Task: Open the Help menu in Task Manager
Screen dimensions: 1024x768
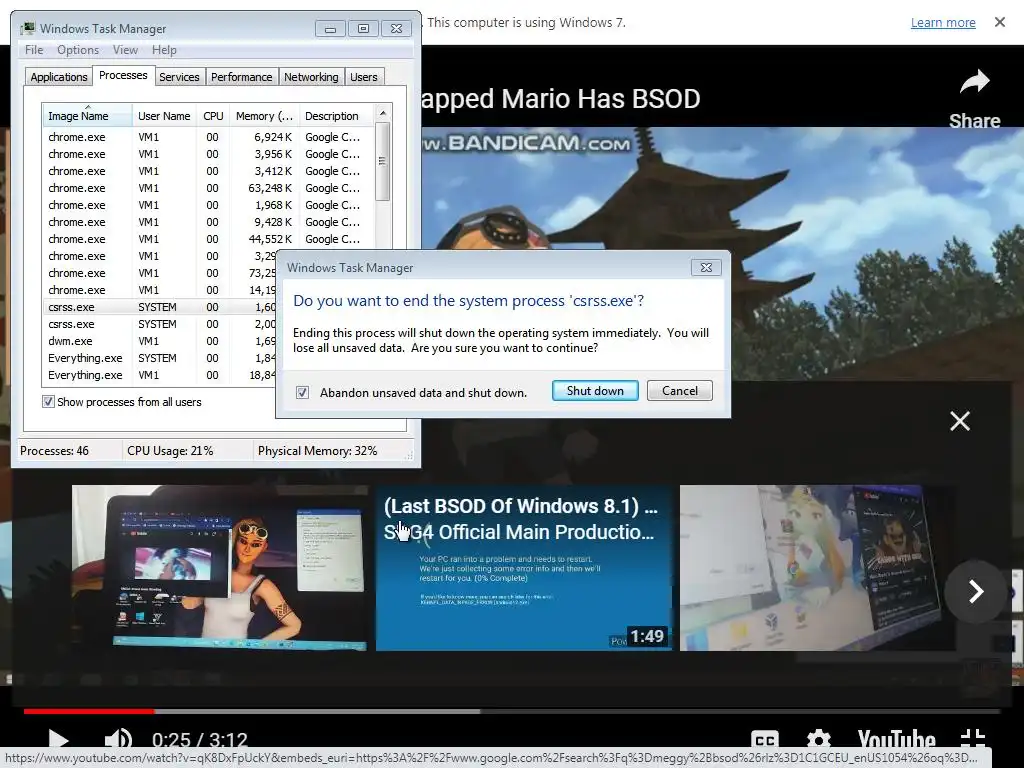Action: (x=164, y=50)
